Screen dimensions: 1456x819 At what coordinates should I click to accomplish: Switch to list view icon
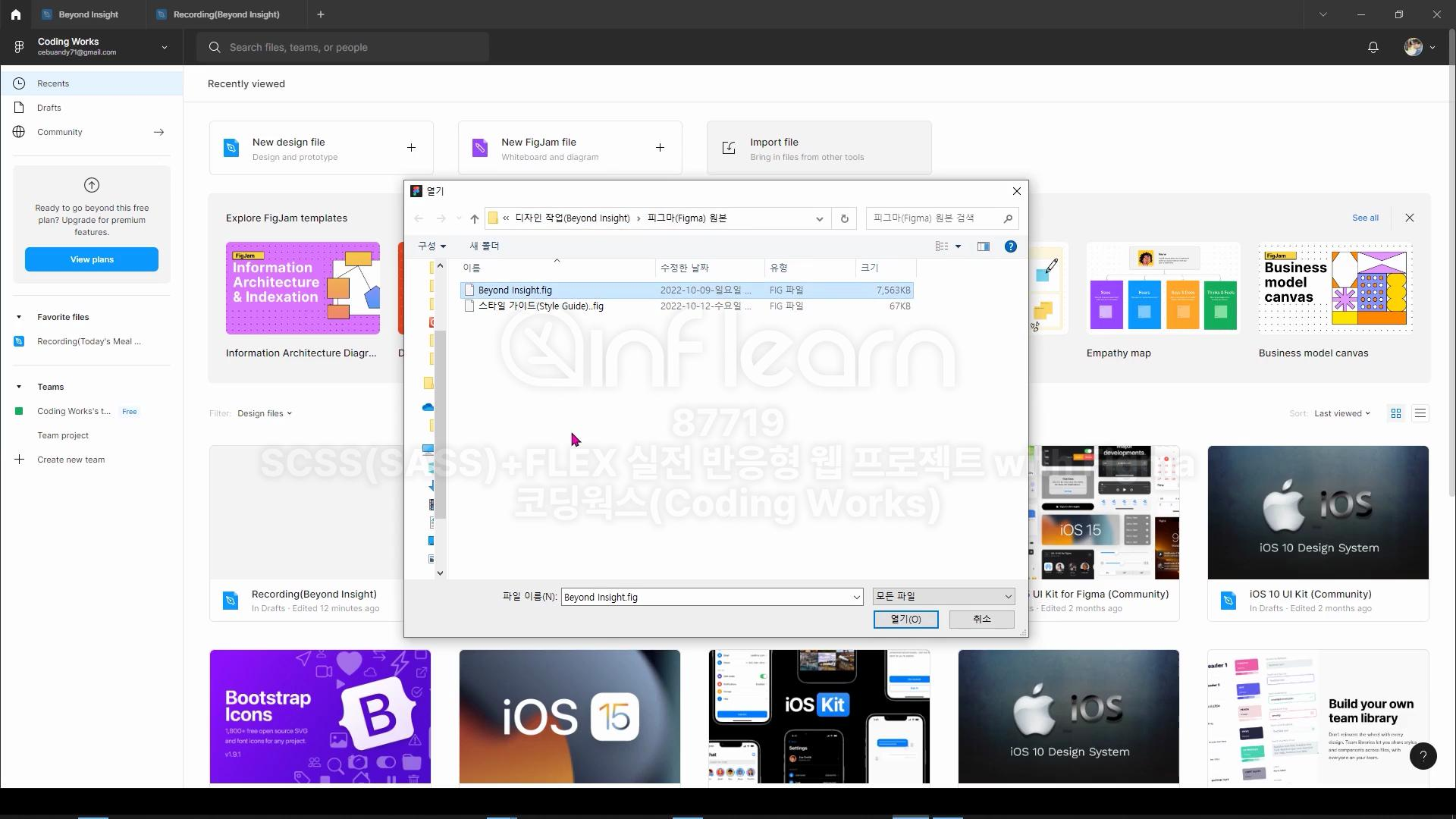1420,413
